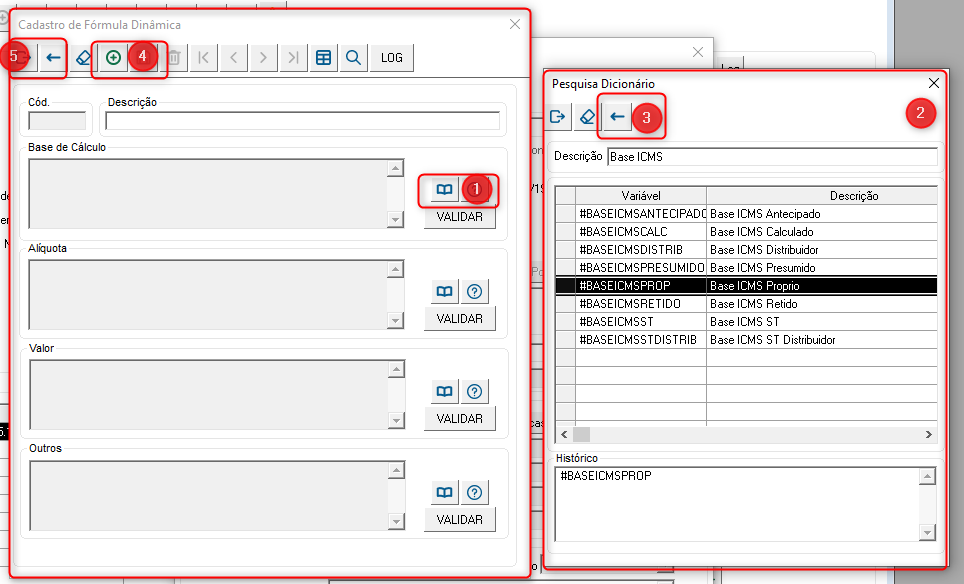
Task: Click magnifier search icon in Cadastro toolbar
Action: tap(354, 58)
